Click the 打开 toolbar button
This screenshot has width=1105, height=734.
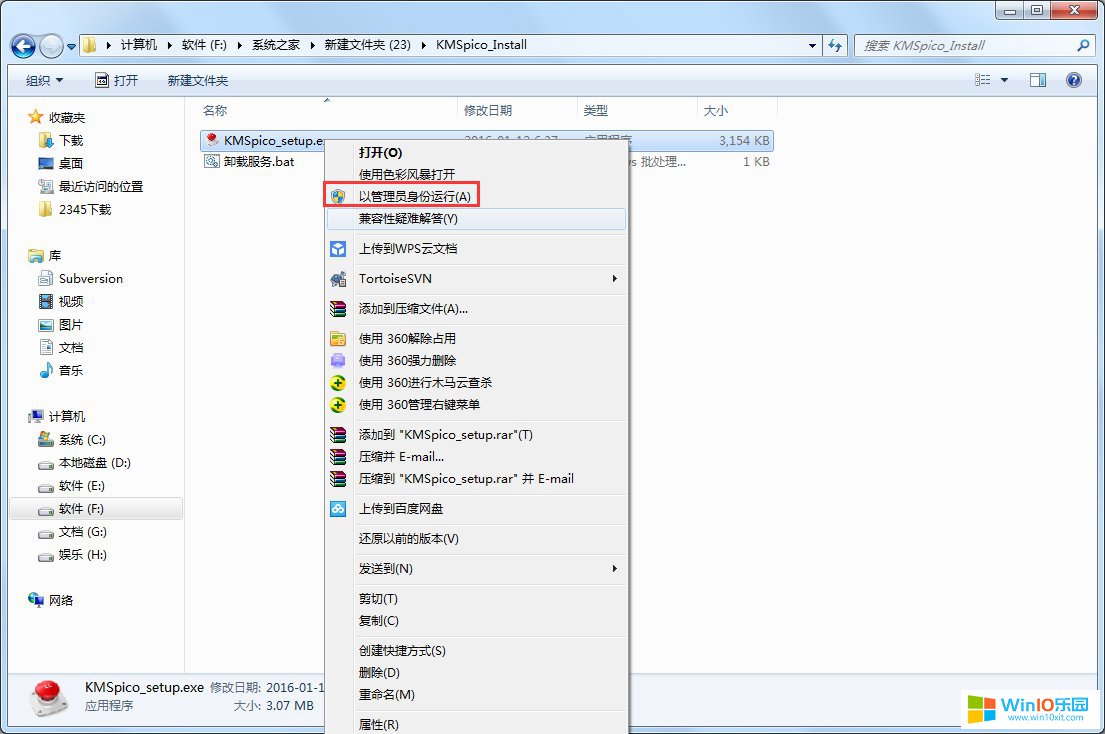coord(117,80)
